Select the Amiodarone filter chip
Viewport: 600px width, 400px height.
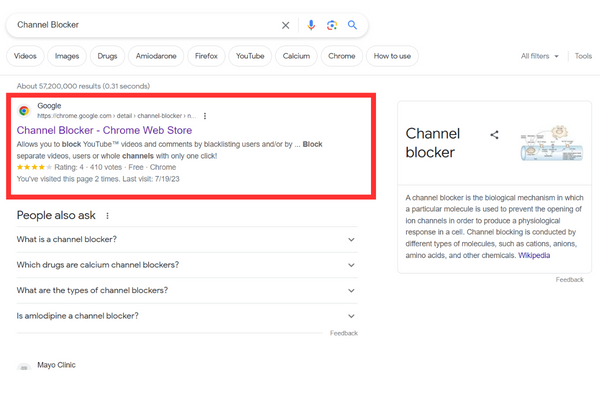pyautogui.click(x=156, y=56)
